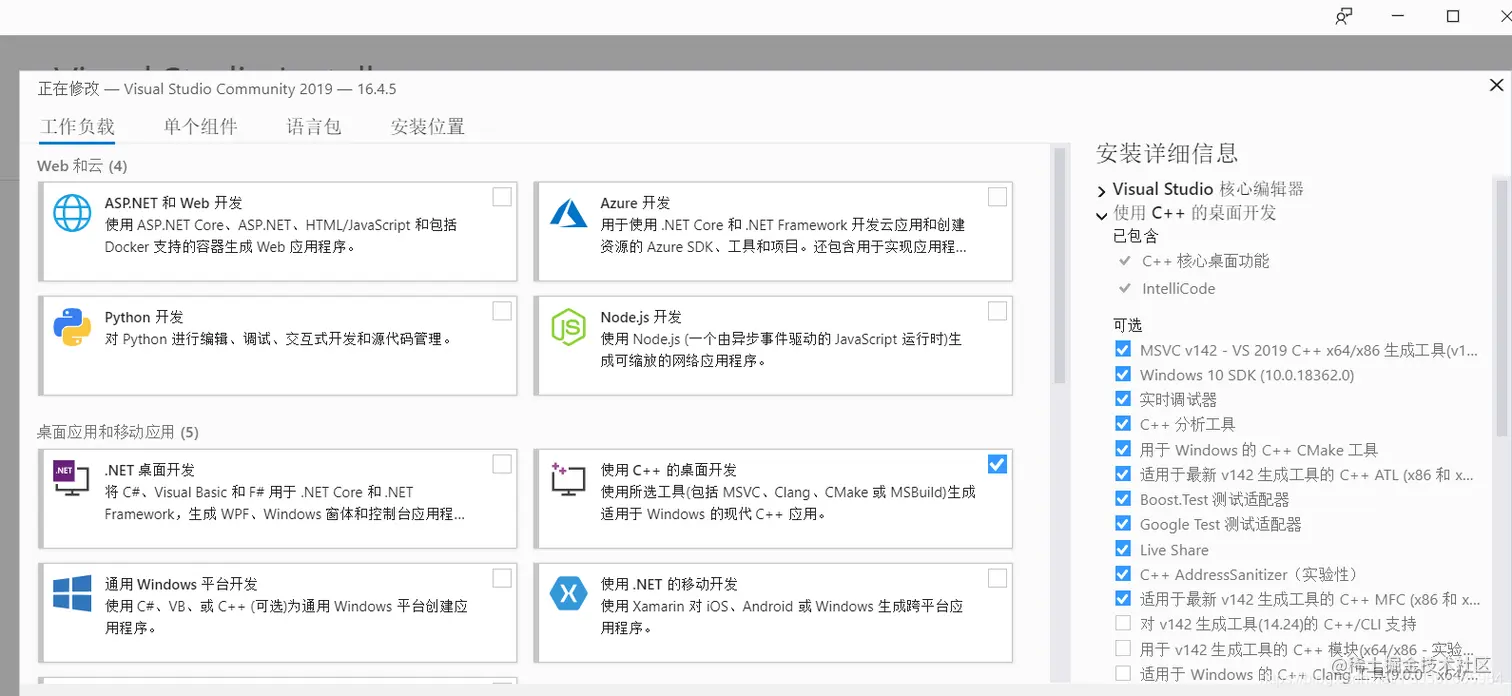The height and width of the screenshot is (696, 1512).
Task: Open the 安装位置 tab
Action: [x=427, y=126]
